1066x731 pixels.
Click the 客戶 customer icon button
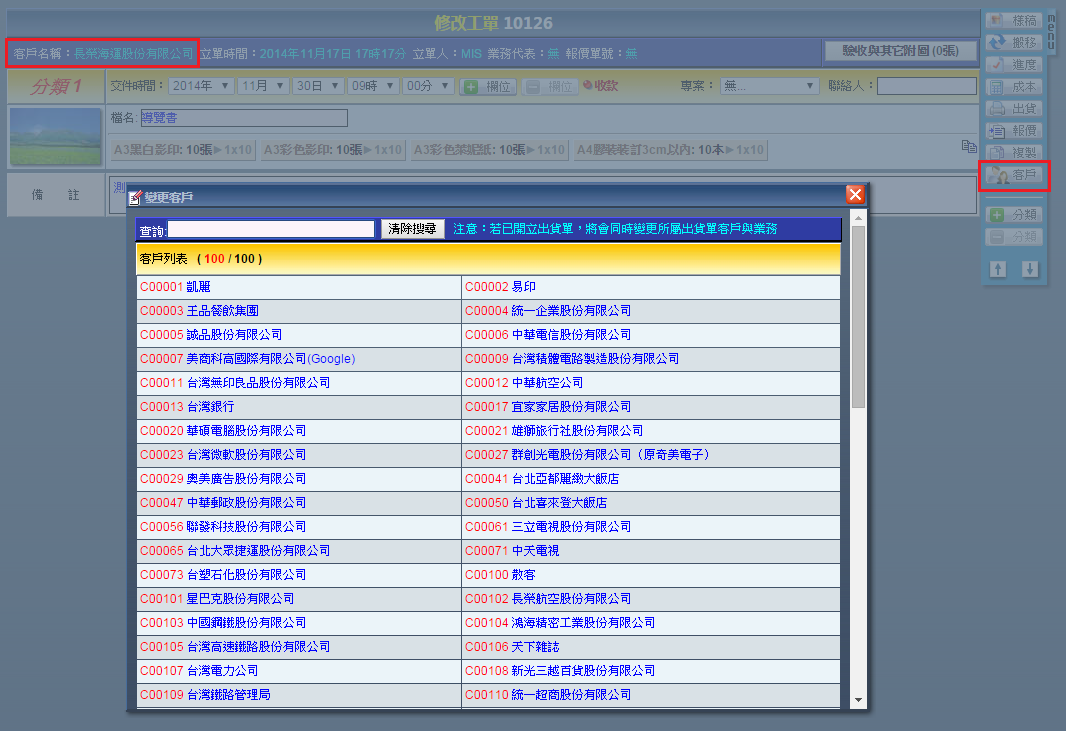(x=1013, y=175)
